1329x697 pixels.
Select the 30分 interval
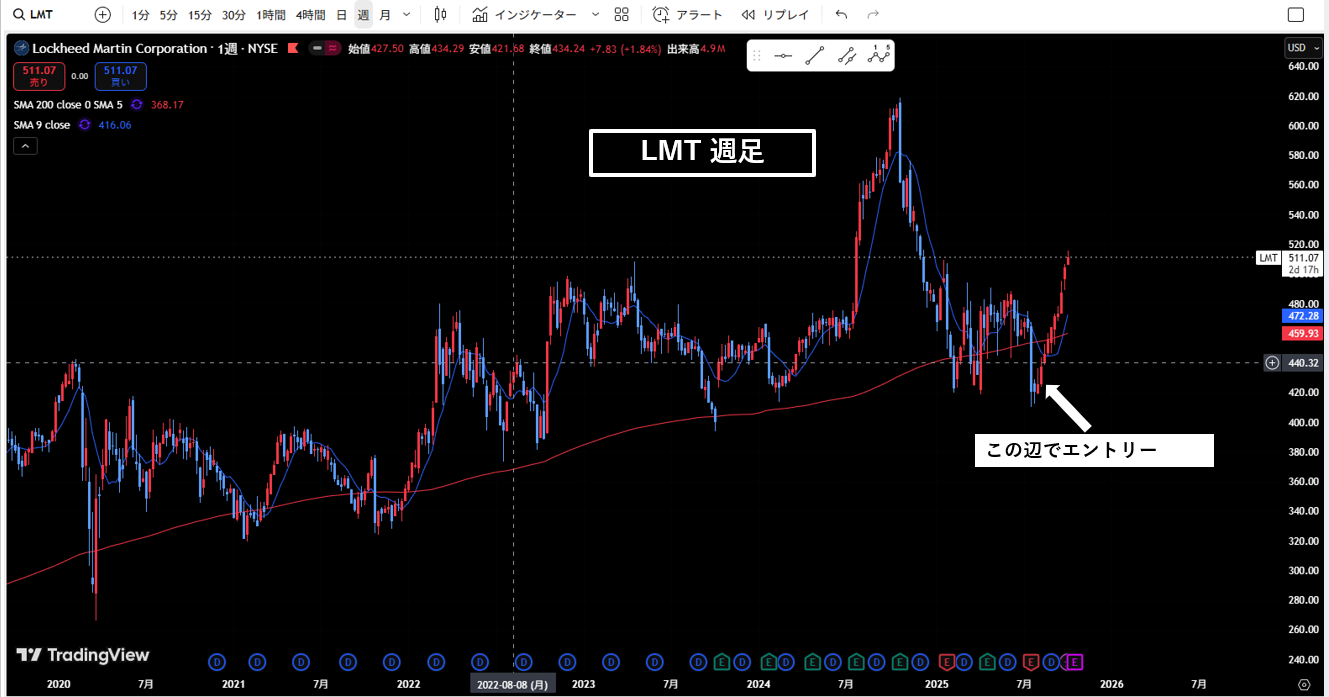pos(233,15)
